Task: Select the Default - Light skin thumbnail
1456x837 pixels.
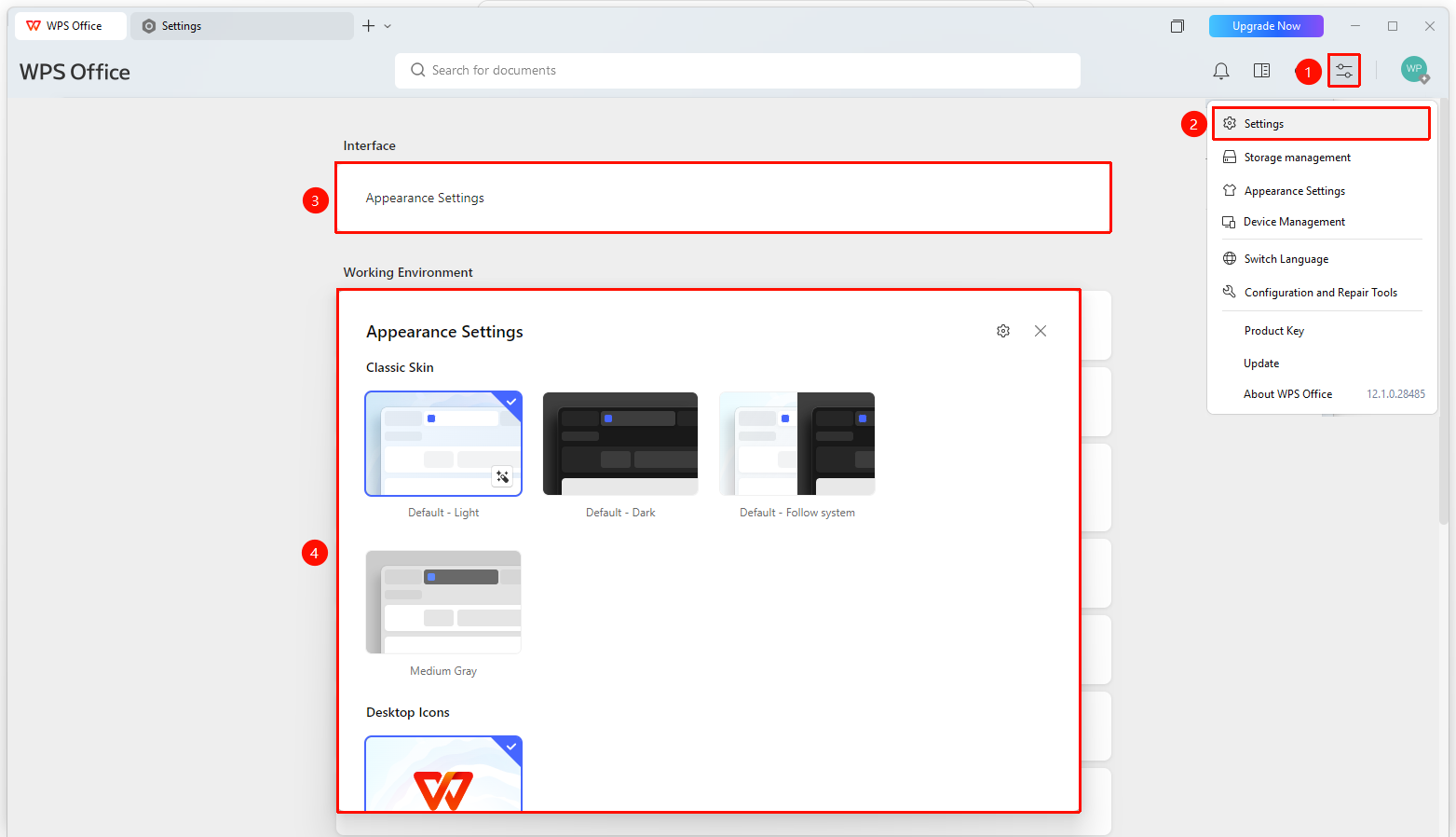Action: pos(443,444)
